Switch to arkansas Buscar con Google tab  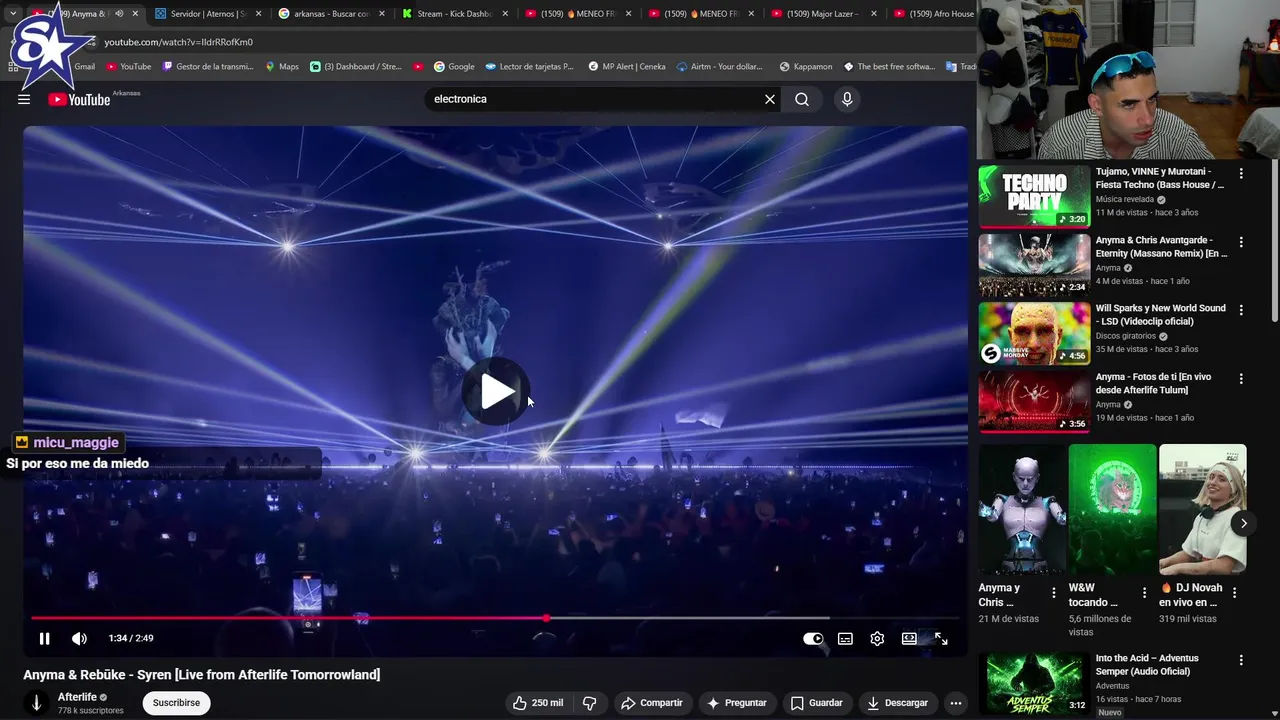[330, 14]
